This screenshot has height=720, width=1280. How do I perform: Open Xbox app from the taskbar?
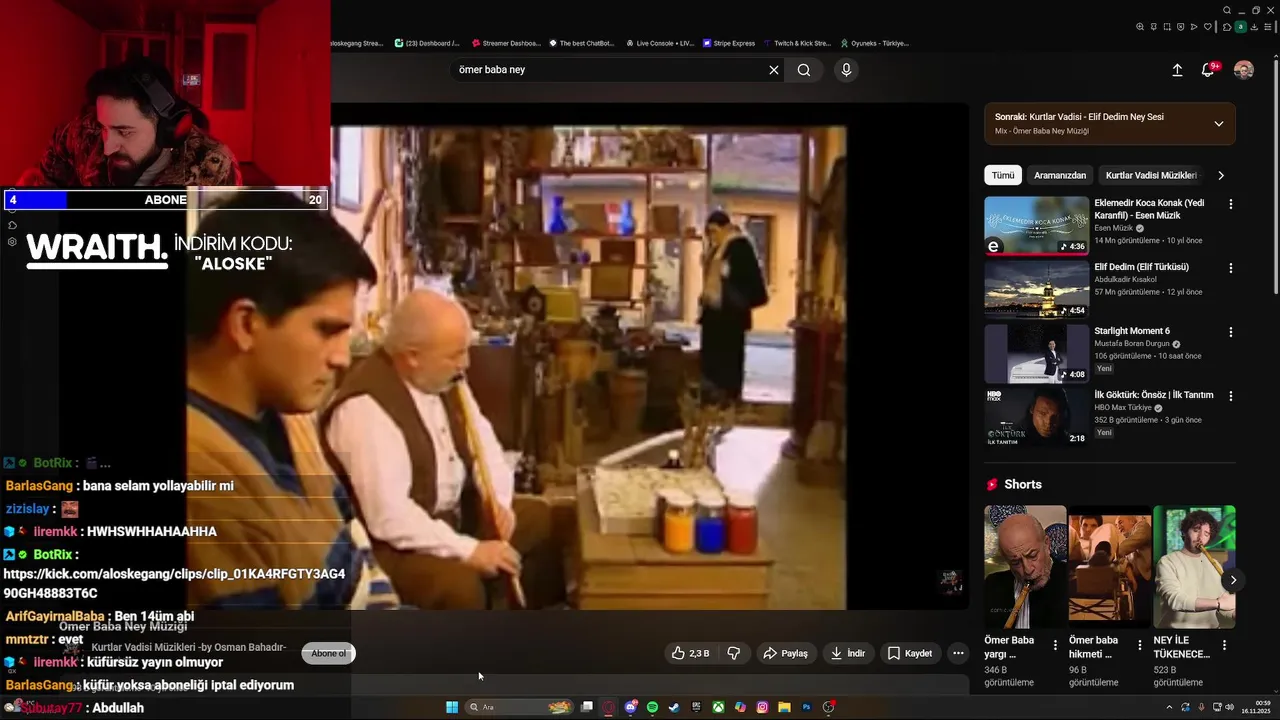tap(718, 707)
